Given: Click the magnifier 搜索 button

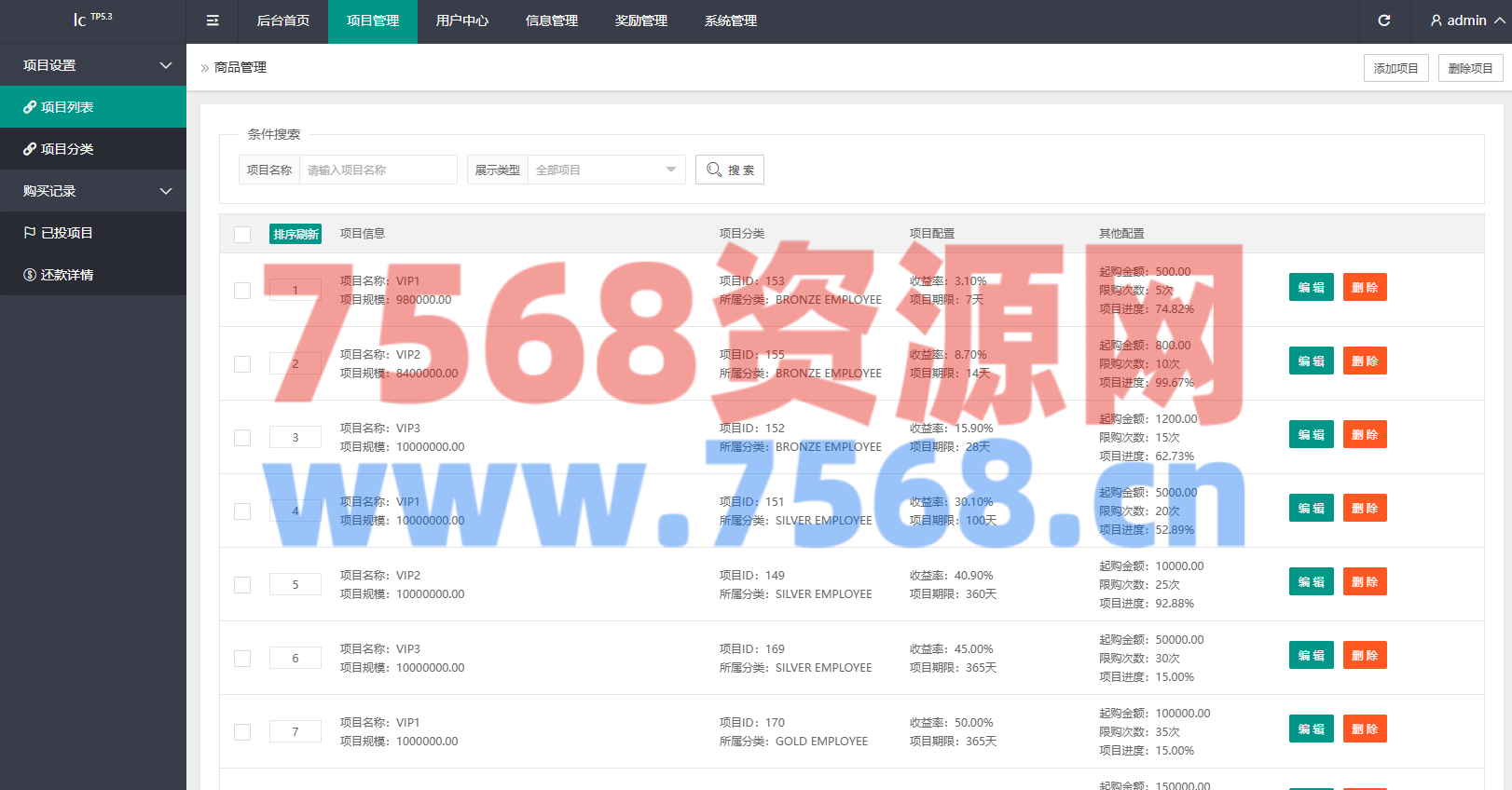Looking at the screenshot, I should click(730, 170).
